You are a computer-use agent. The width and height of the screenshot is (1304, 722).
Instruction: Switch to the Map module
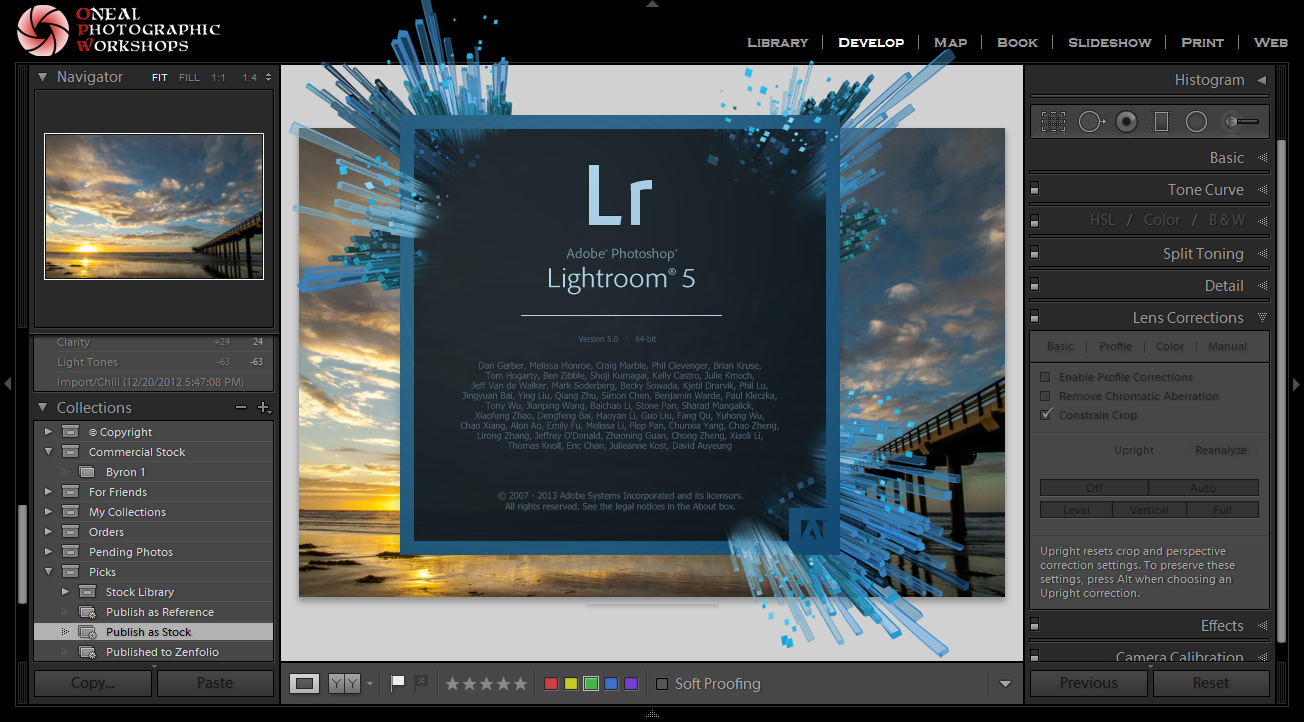[950, 42]
